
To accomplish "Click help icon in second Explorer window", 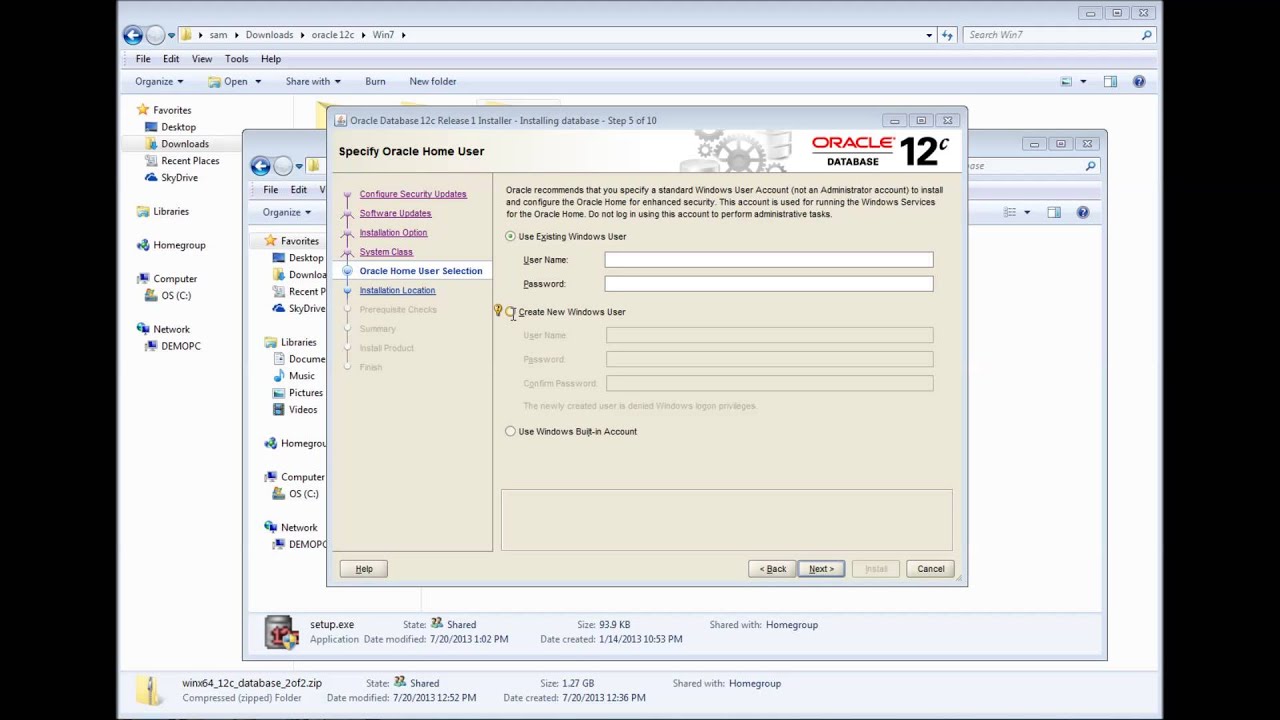I will (1083, 212).
